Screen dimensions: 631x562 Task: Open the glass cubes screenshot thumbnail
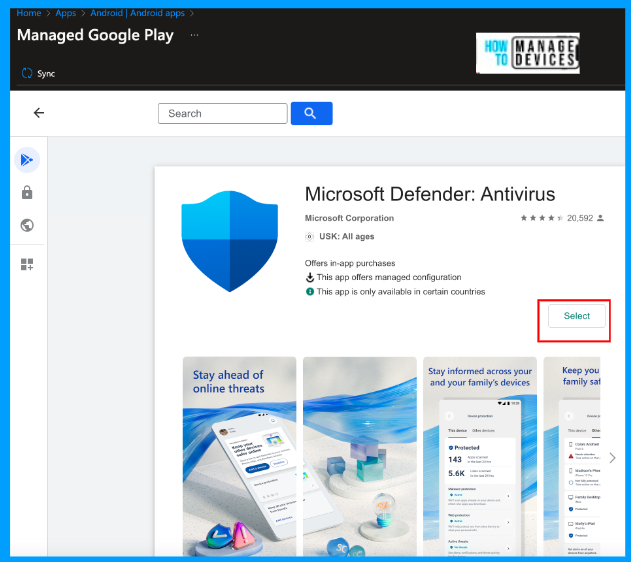(360, 456)
